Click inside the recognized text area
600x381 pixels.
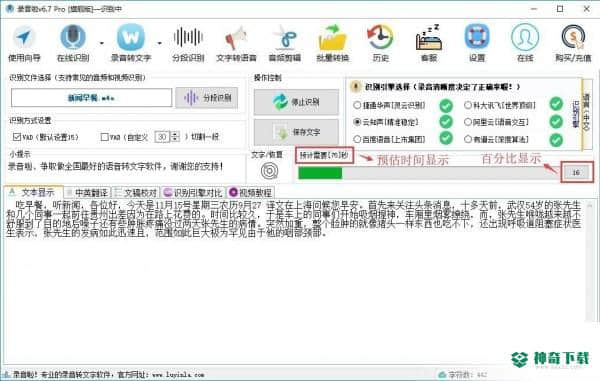point(295,281)
